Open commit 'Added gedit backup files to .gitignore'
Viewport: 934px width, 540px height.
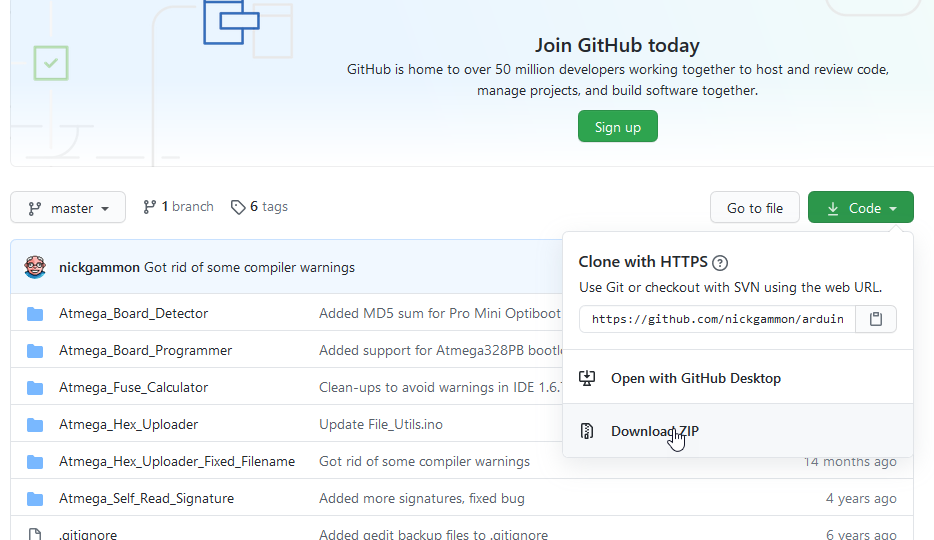click(x=434, y=534)
